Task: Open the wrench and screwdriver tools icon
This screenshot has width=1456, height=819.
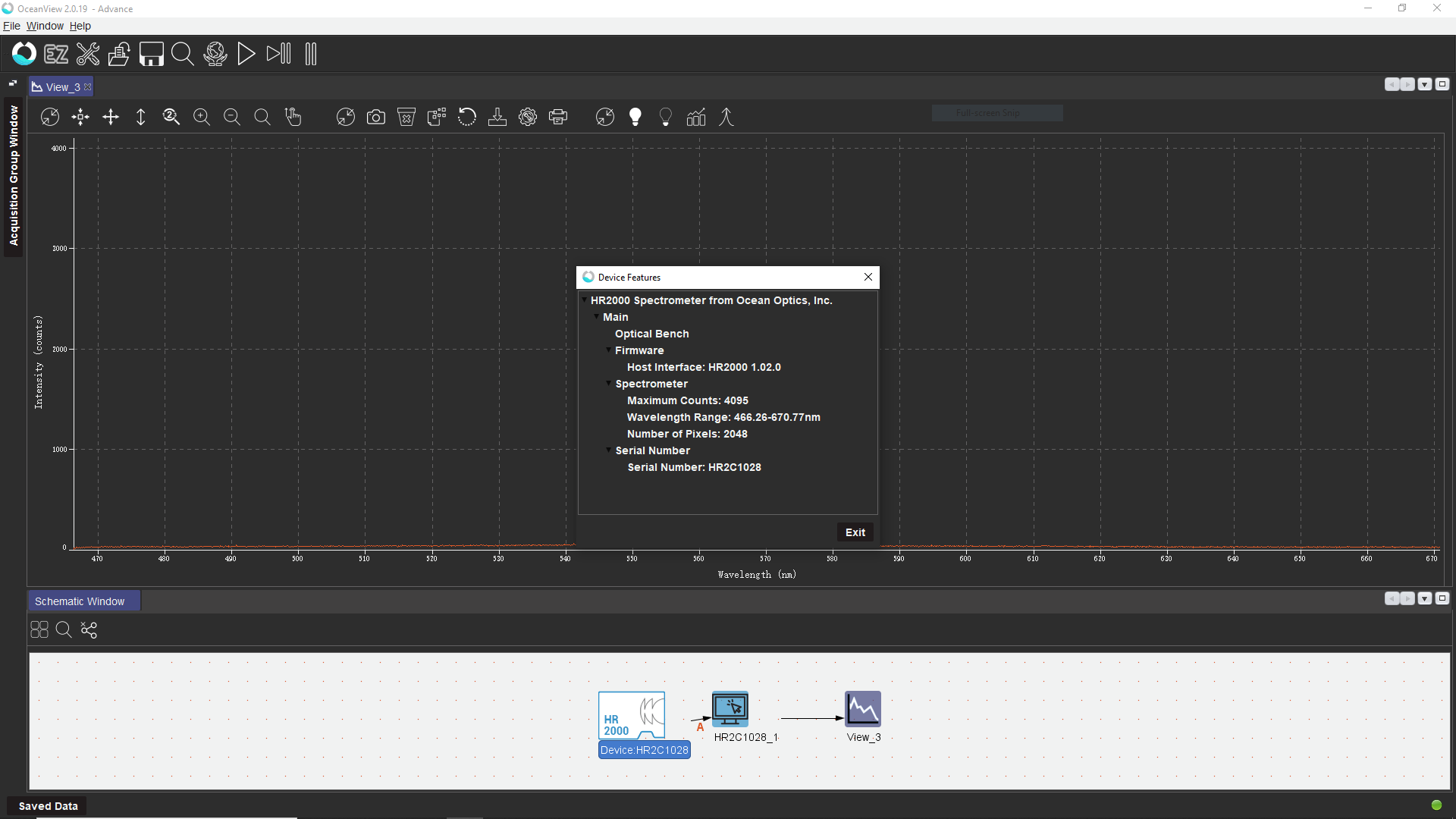Action: [x=88, y=54]
